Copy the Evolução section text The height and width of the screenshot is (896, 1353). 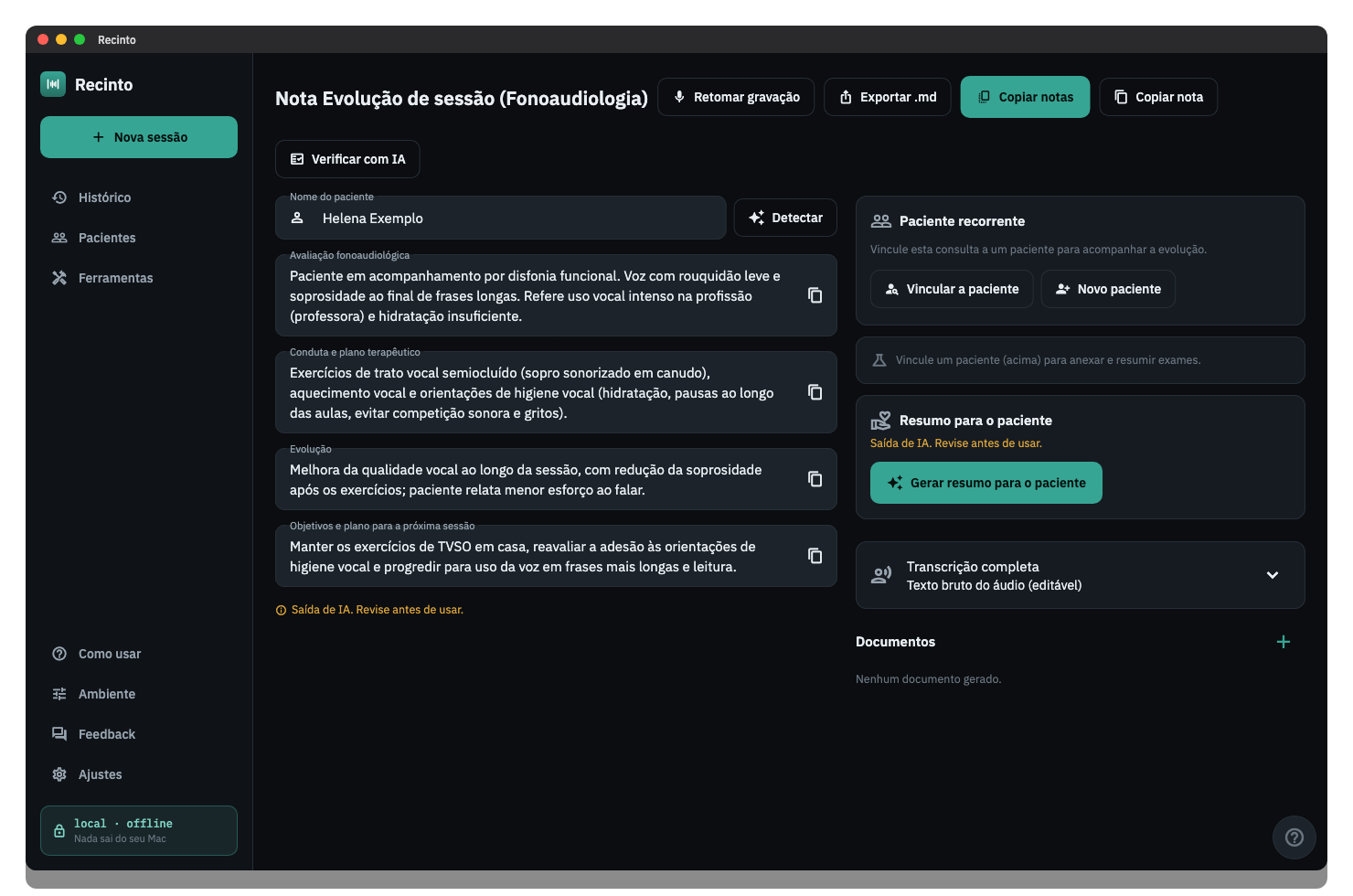pos(815,479)
